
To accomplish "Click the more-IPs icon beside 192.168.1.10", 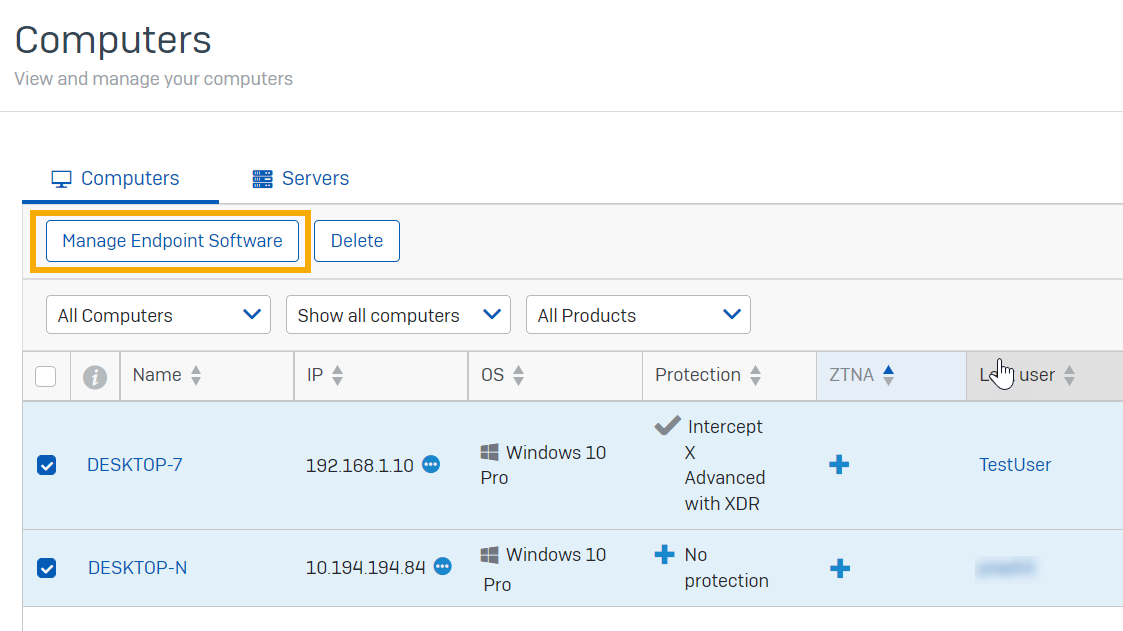I will pyautogui.click(x=431, y=465).
